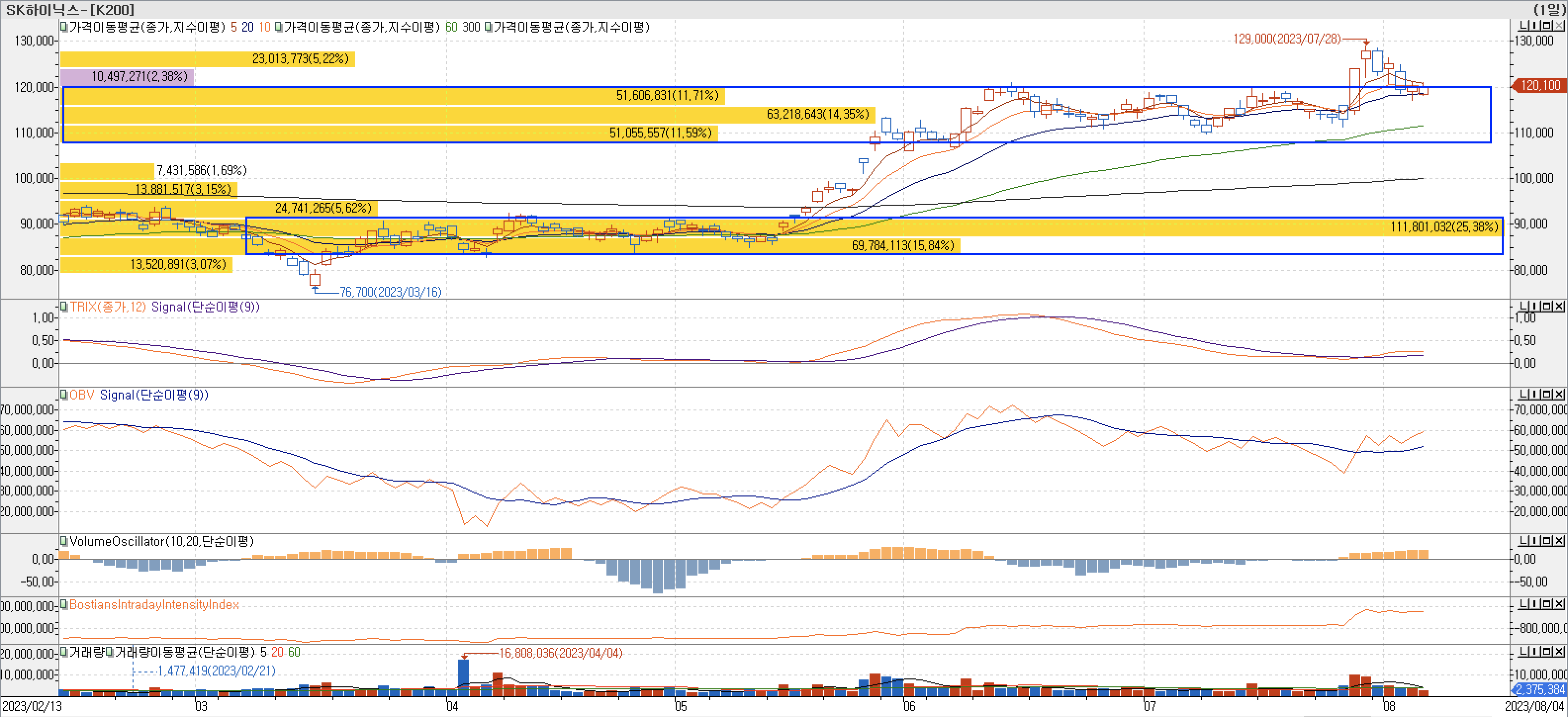
Task: Click the purple 10,497,271(2.38%) volume bar
Action: tap(127, 77)
